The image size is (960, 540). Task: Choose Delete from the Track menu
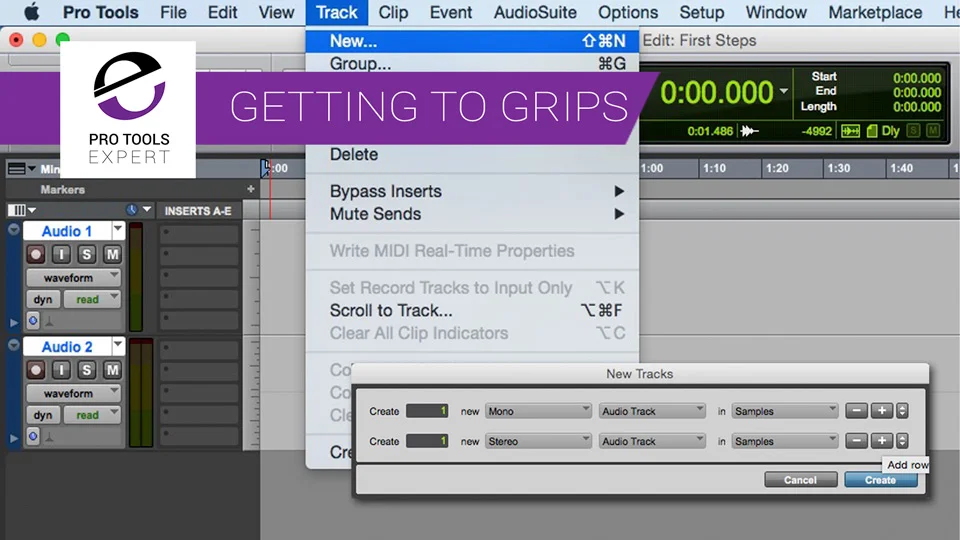pyautogui.click(x=472, y=154)
